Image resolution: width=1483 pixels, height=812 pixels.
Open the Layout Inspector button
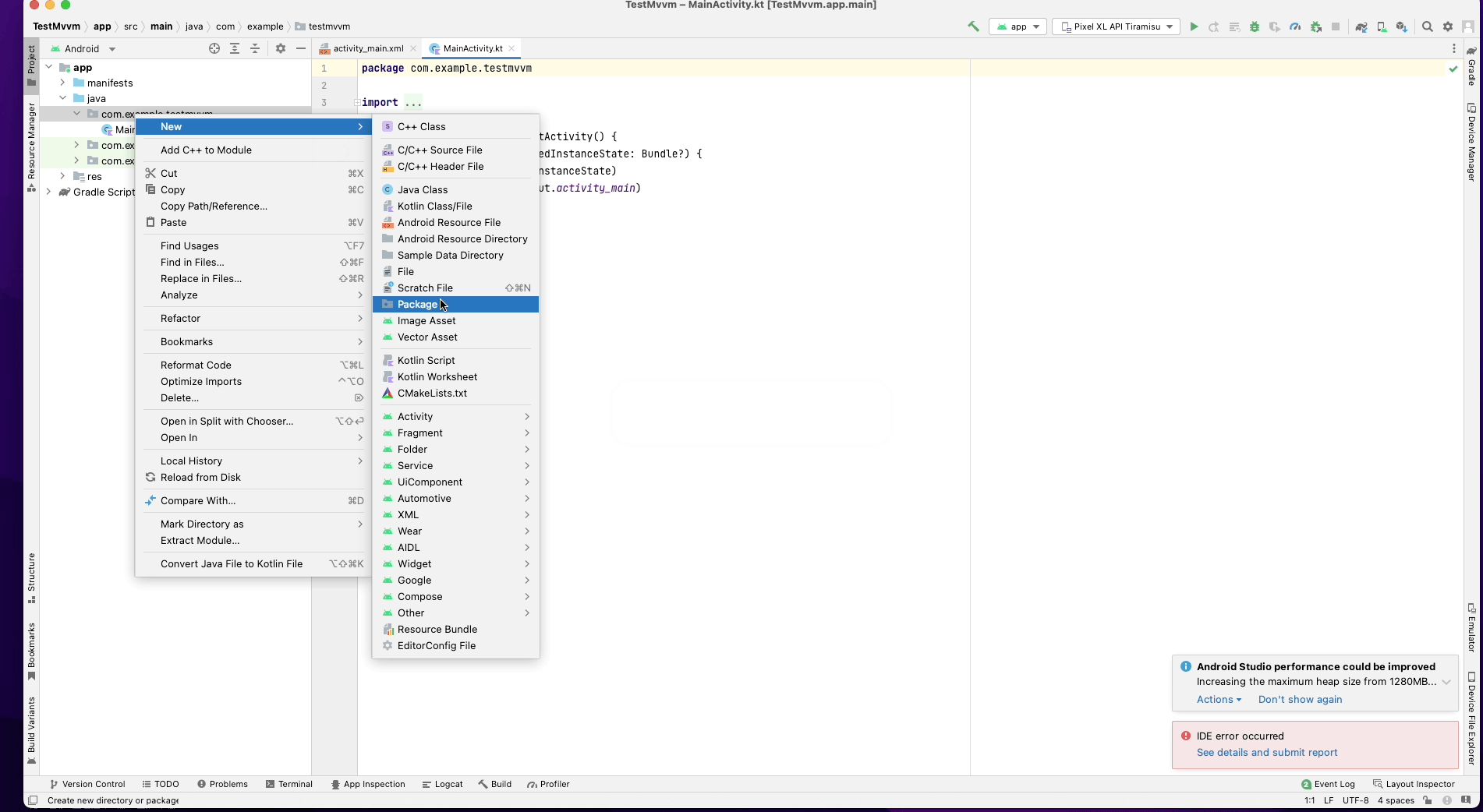point(1414,784)
